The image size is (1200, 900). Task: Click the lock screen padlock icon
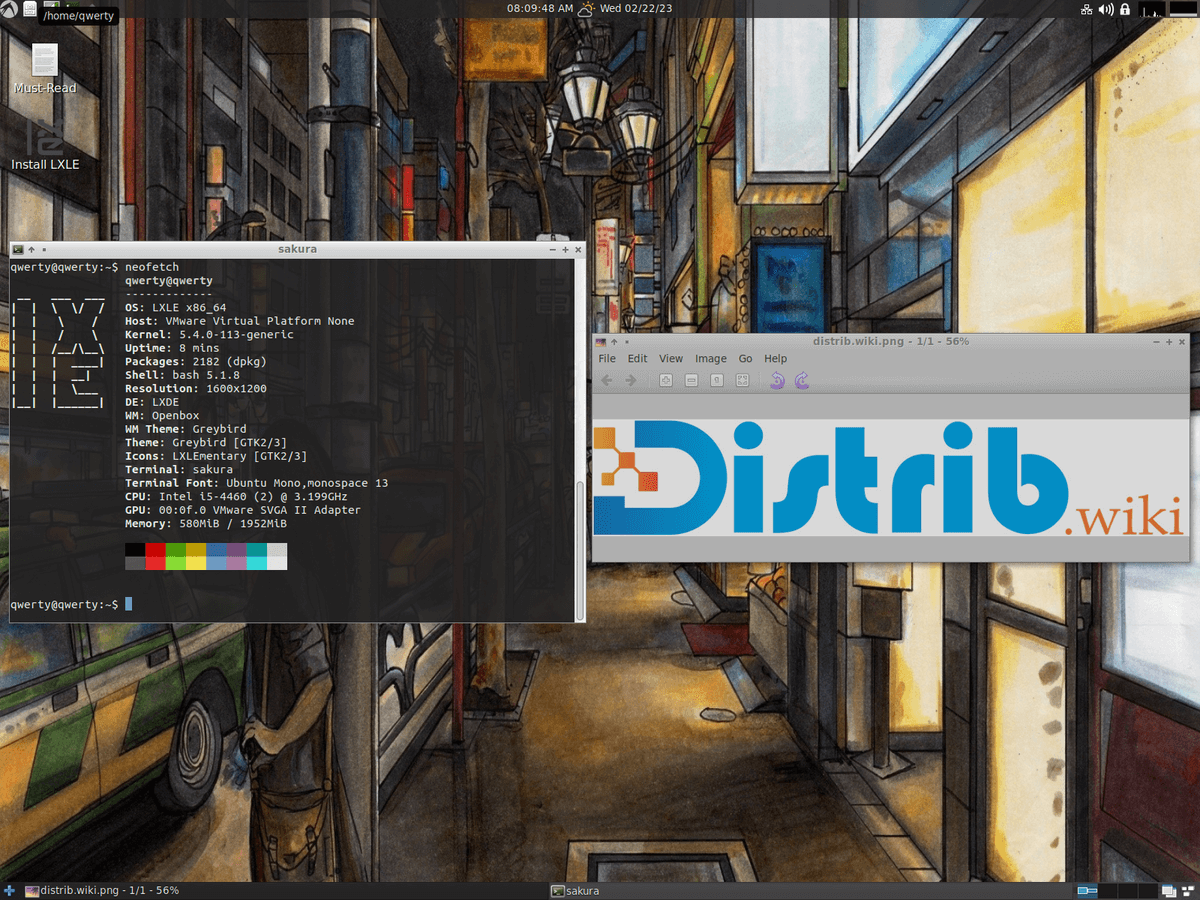pos(1125,10)
